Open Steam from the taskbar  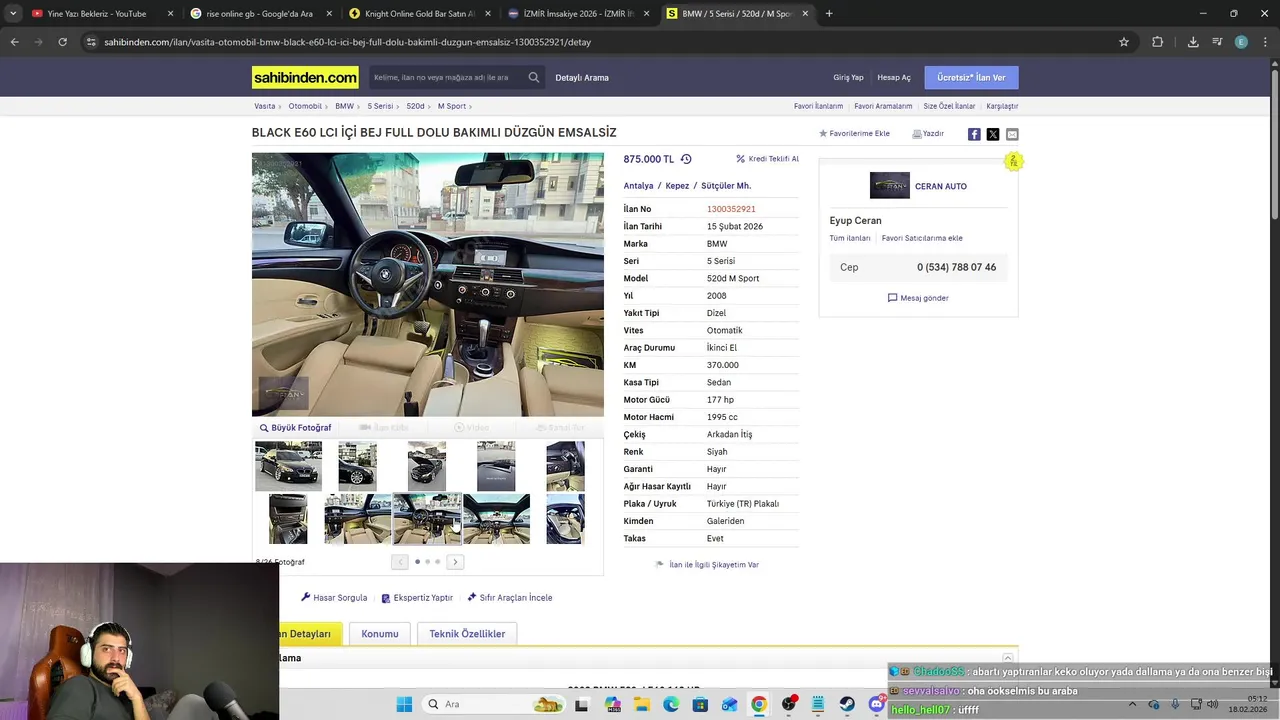[847, 704]
